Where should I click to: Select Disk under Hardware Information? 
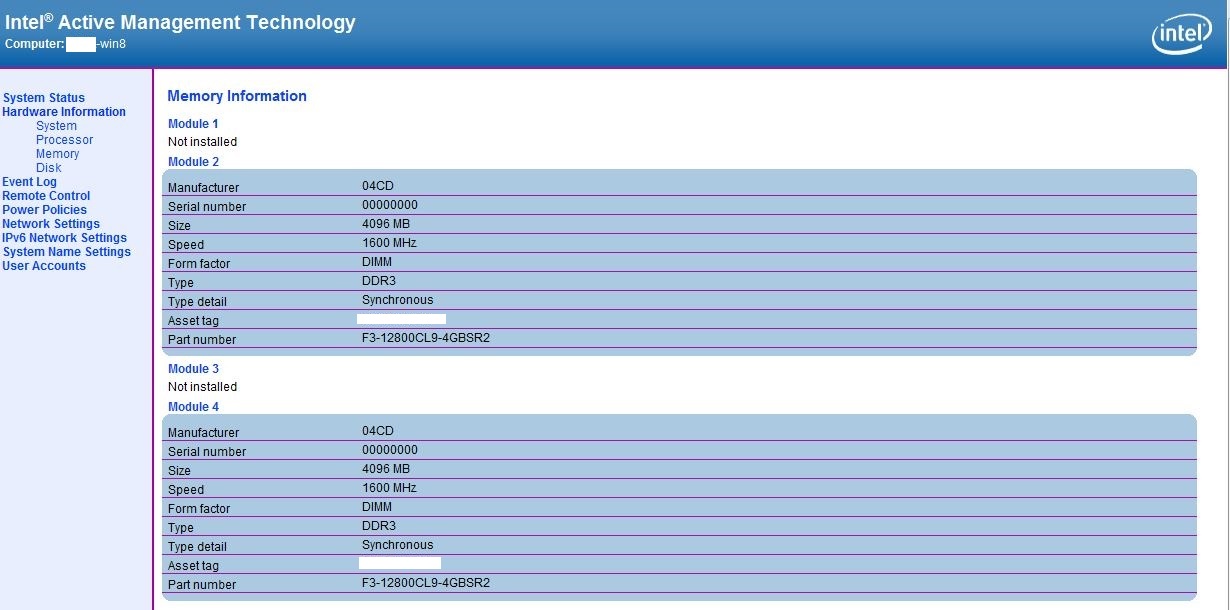[x=49, y=168]
